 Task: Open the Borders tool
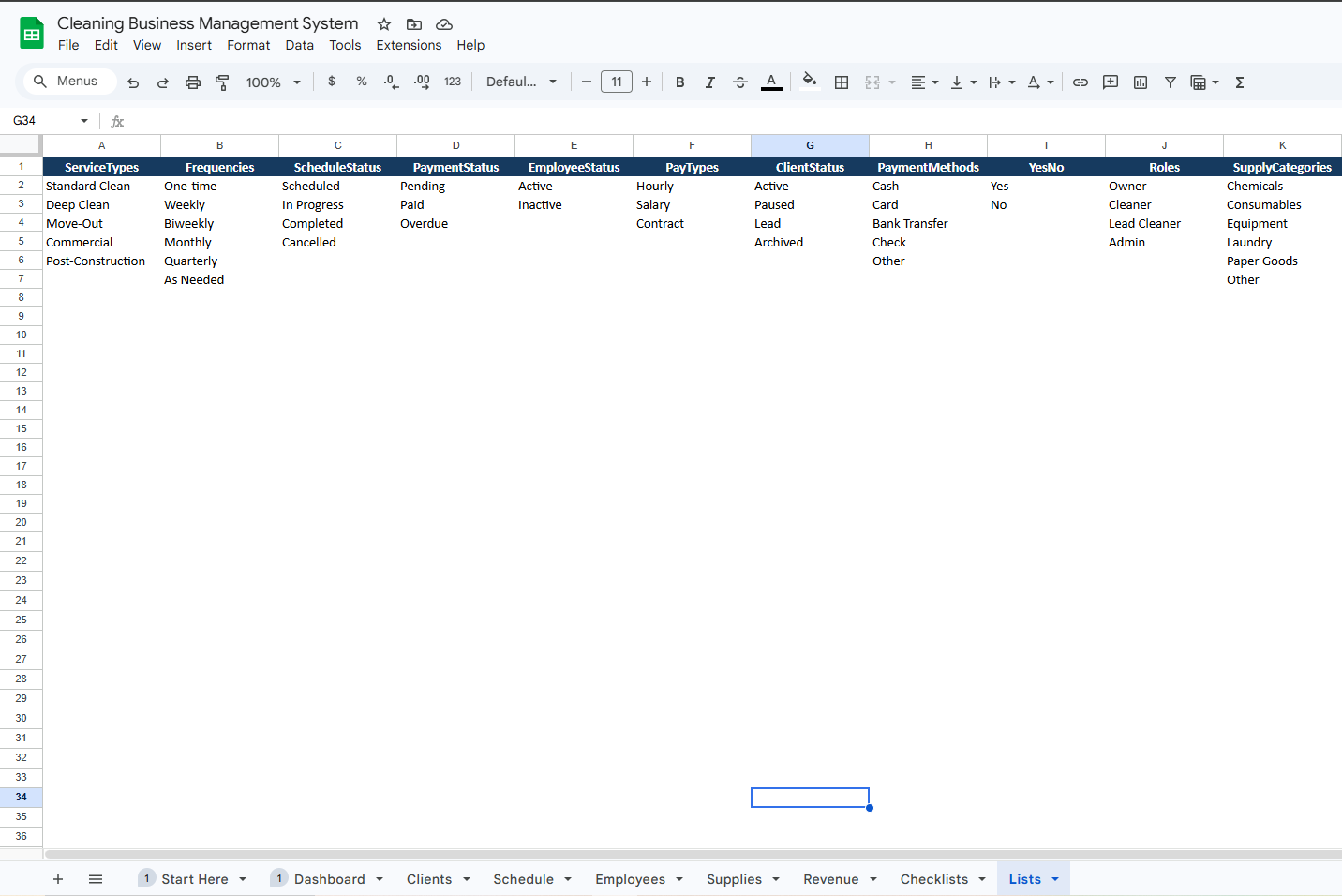pyautogui.click(x=842, y=82)
